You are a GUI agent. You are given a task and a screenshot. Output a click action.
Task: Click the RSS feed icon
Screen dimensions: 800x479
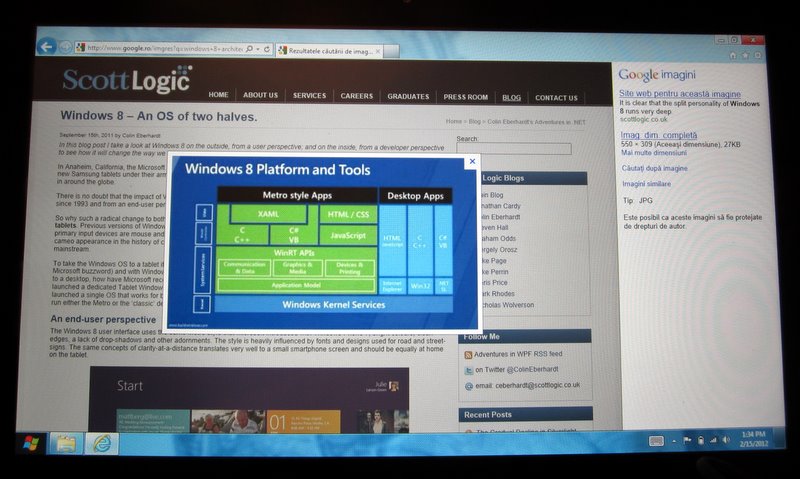pos(468,355)
